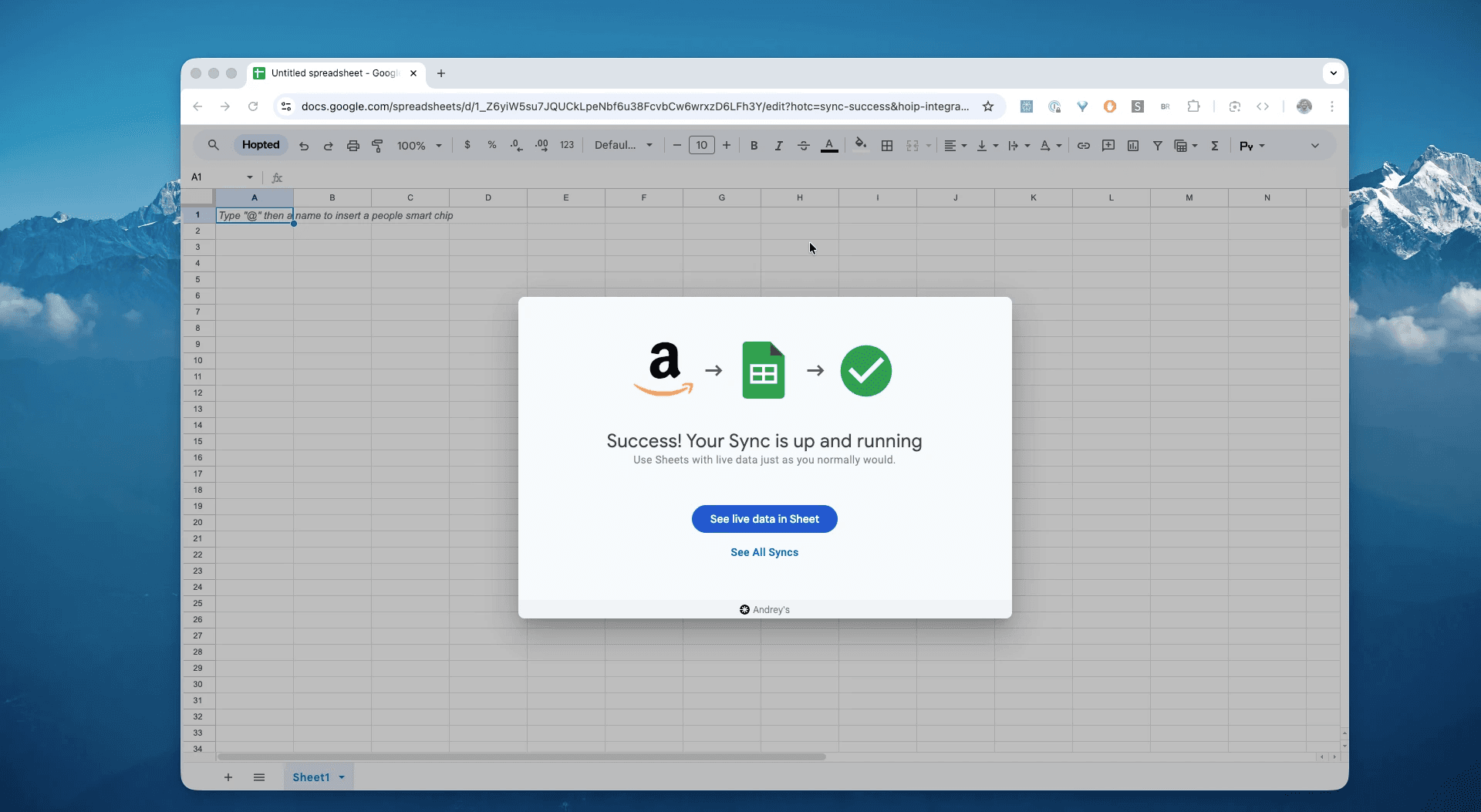Collapse the toolbar with chevron
Image resolution: width=1481 pixels, height=812 pixels.
[x=1315, y=146]
